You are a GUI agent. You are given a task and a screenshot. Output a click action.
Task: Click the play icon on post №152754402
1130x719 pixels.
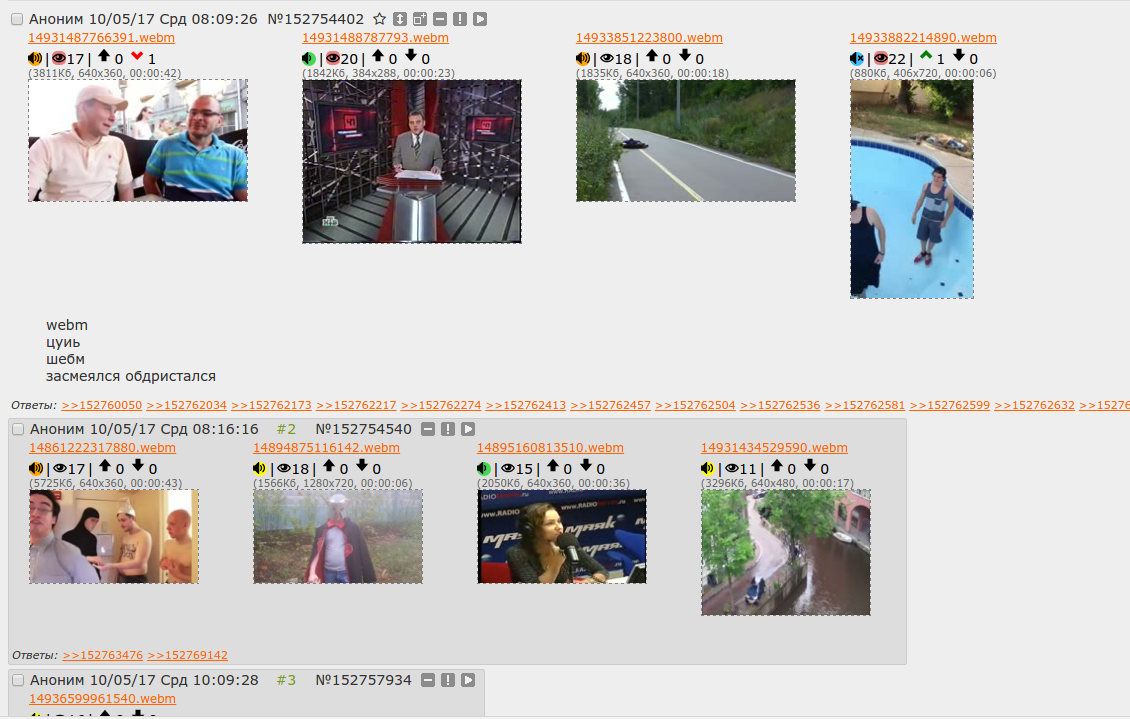pos(480,19)
